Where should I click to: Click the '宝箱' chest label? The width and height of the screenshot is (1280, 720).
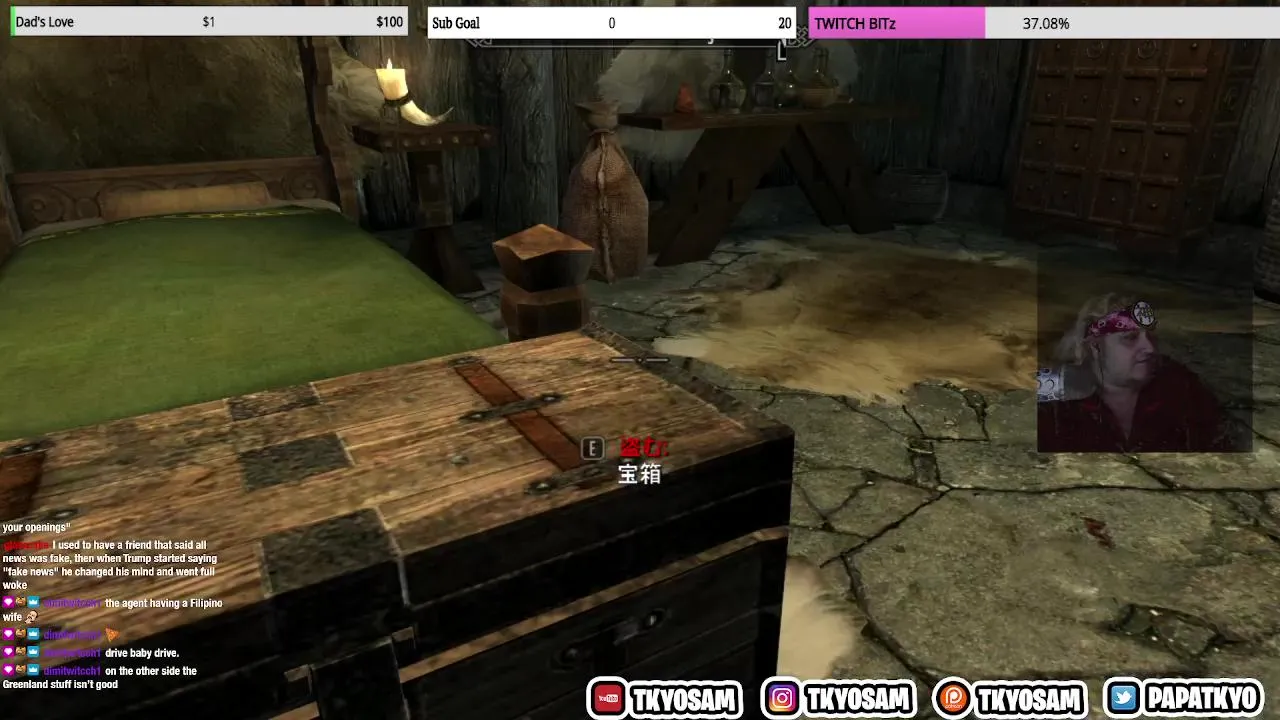tap(640, 473)
